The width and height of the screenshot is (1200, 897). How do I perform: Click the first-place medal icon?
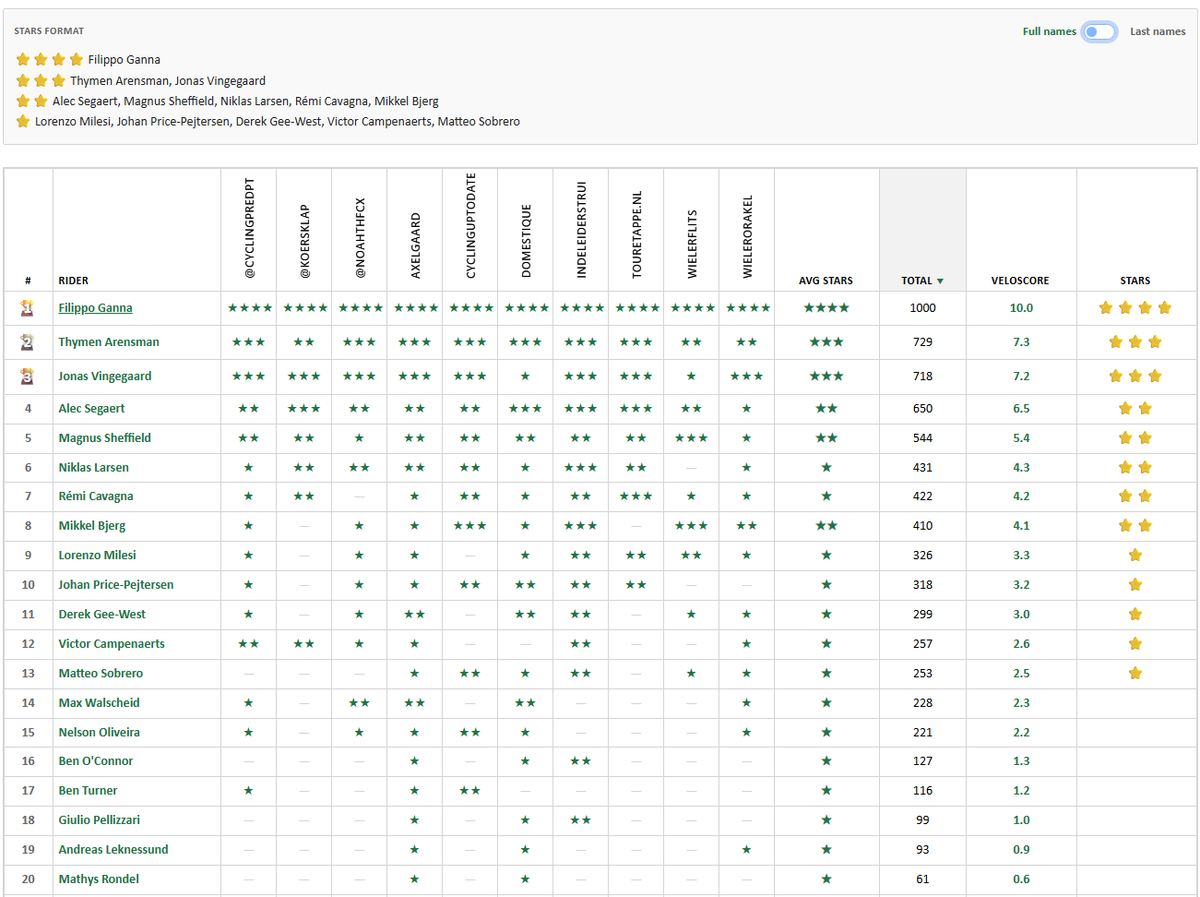[x=28, y=308]
